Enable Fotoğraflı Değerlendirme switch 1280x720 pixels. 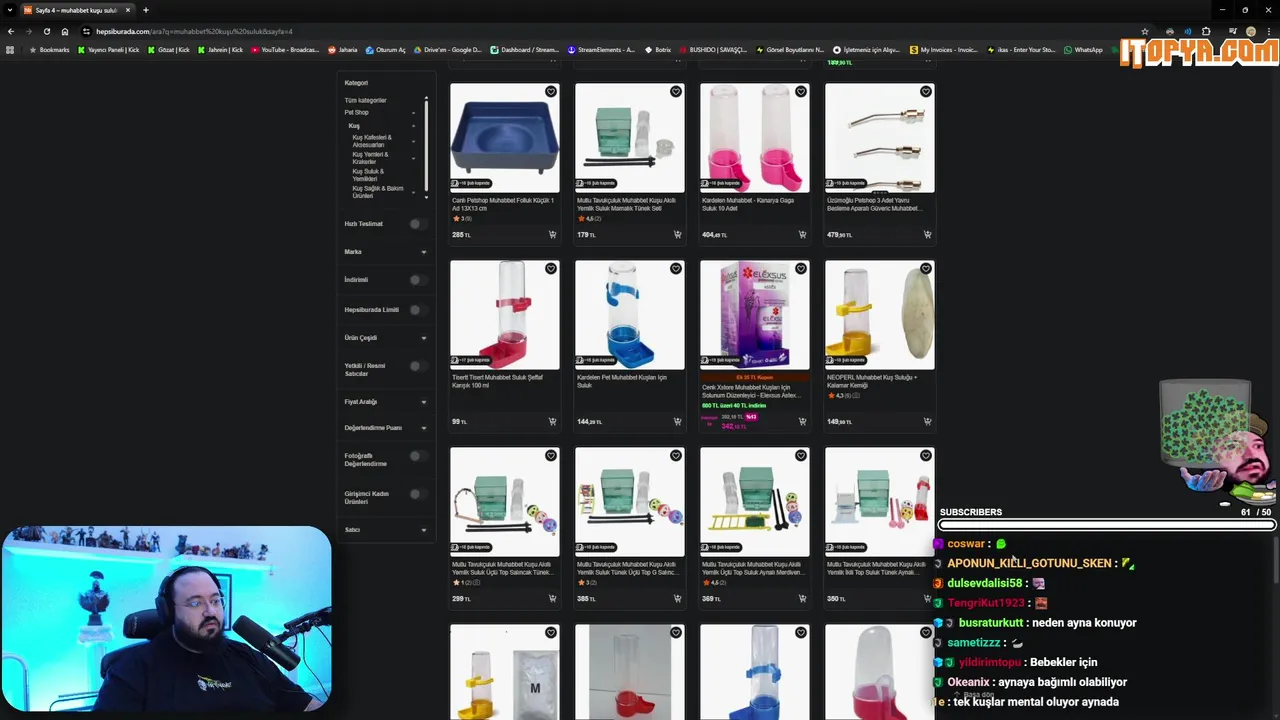(x=418, y=456)
